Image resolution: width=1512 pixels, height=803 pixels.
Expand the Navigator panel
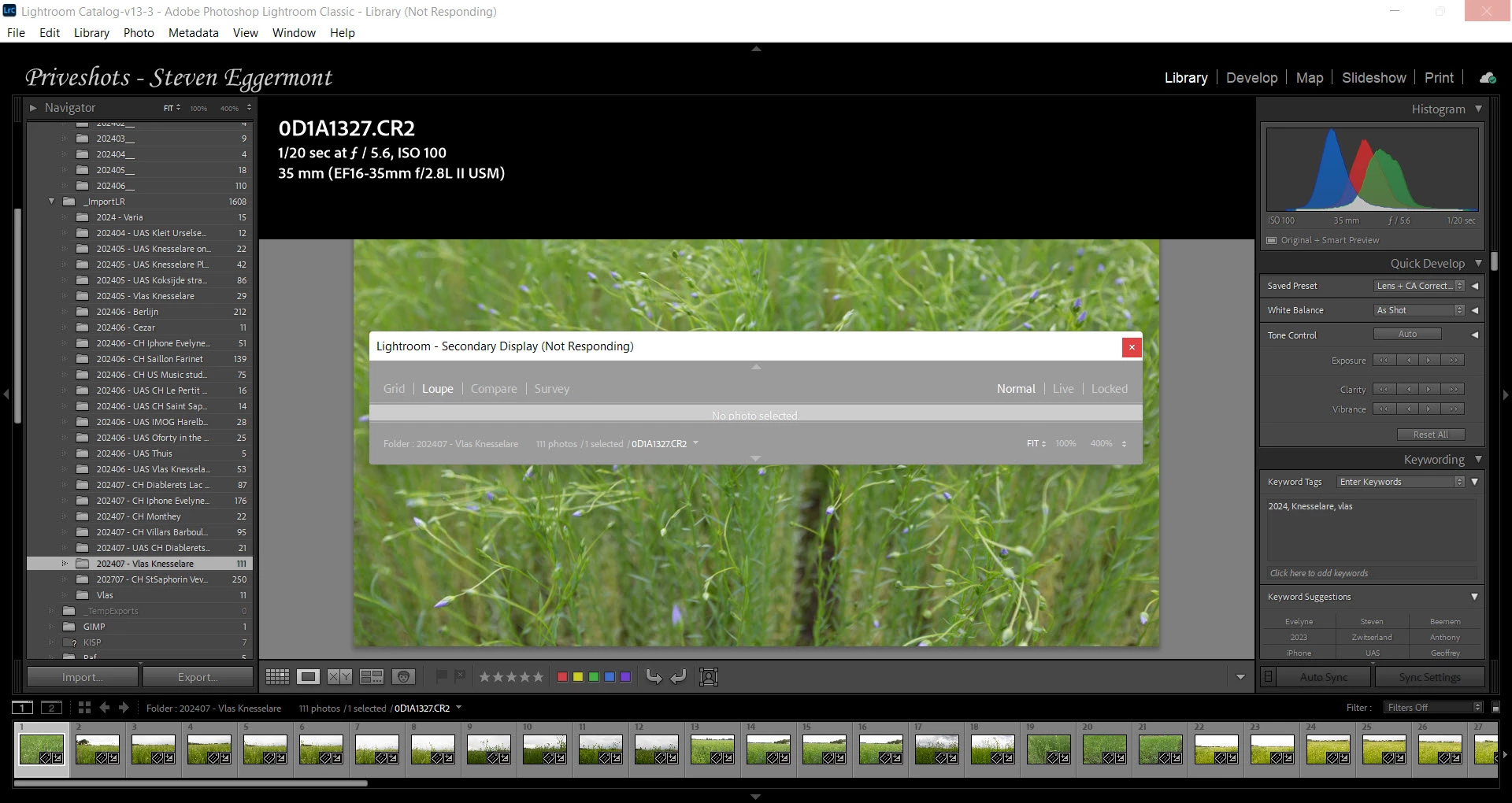pos(33,108)
